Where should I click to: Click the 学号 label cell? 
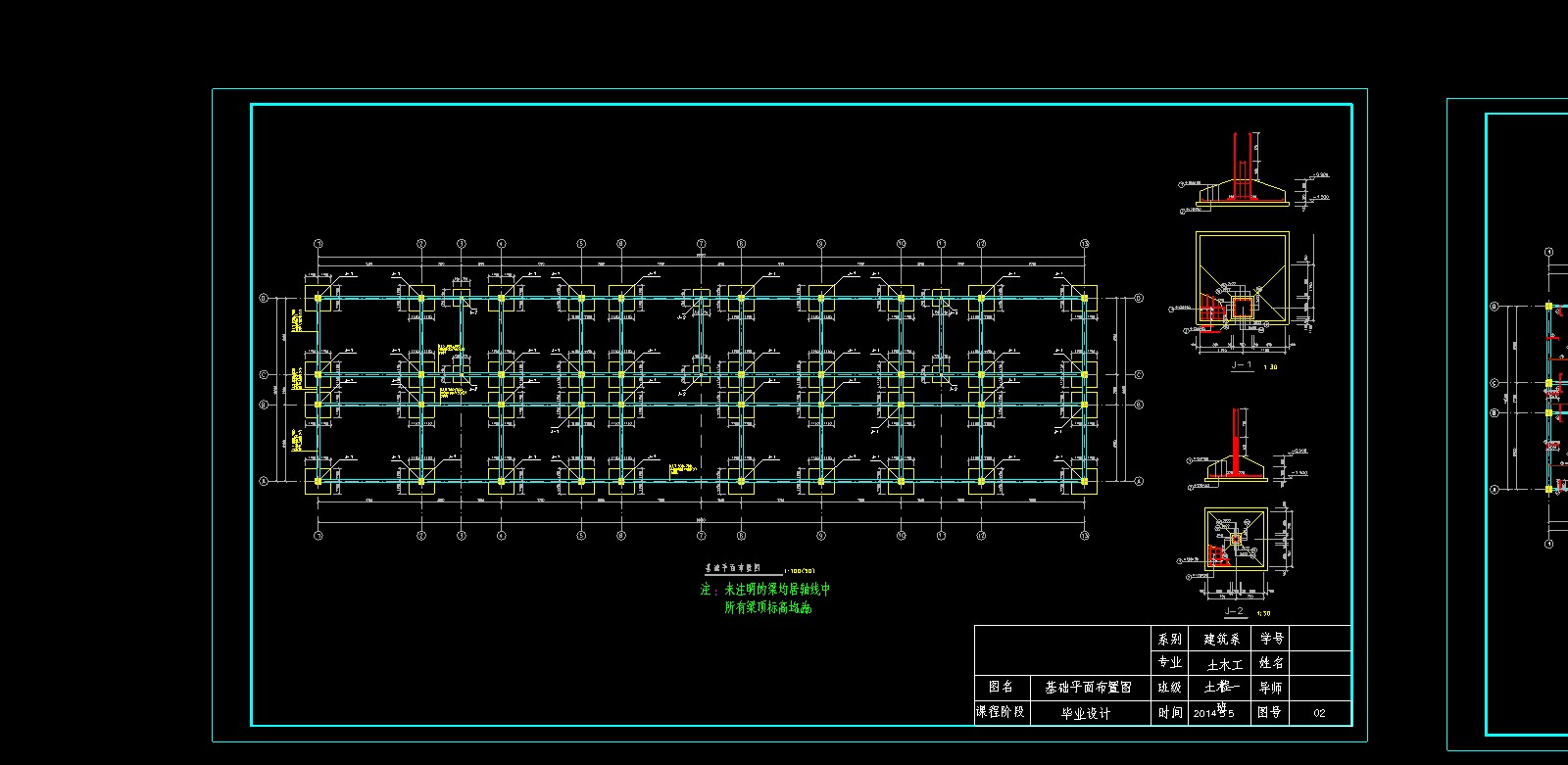coord(1272,639)
